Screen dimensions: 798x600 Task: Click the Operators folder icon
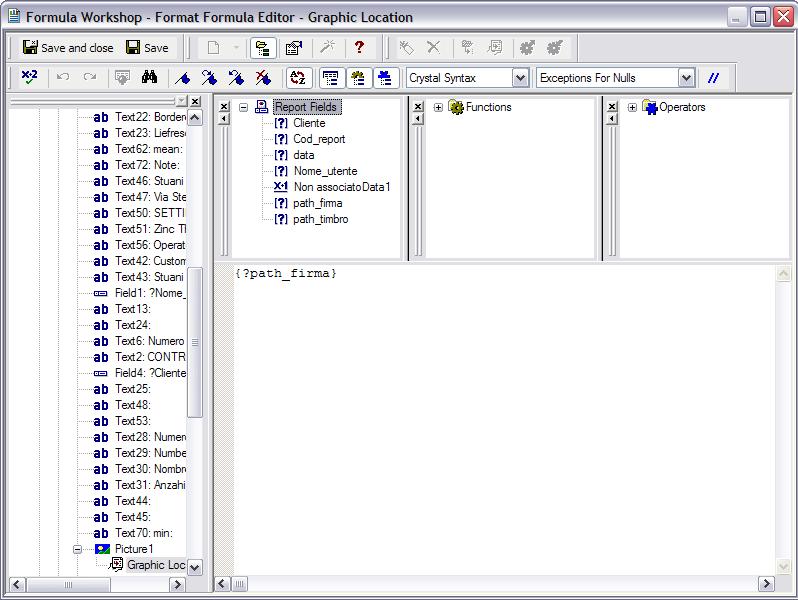coord(650,107)
